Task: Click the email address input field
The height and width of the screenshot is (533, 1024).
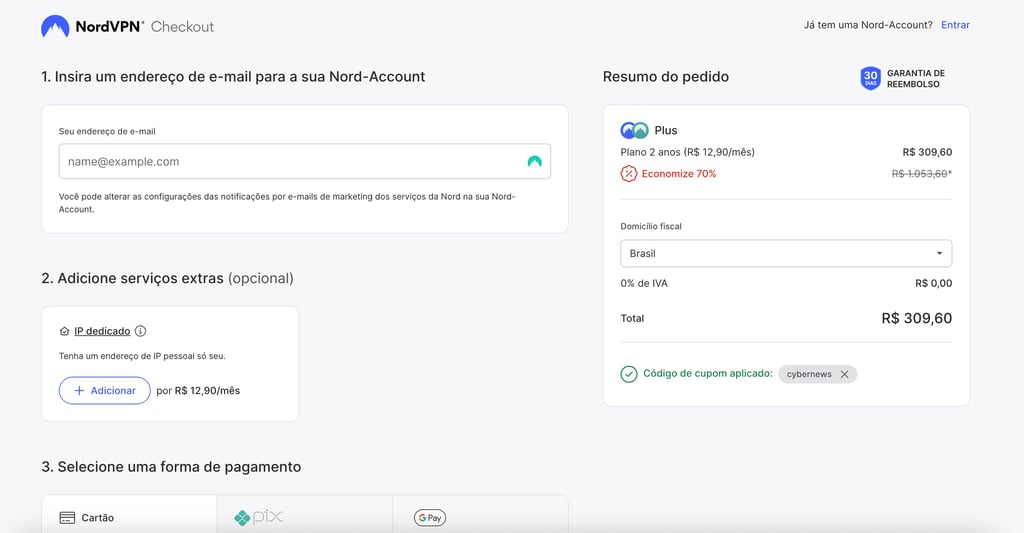Action: 304,161
